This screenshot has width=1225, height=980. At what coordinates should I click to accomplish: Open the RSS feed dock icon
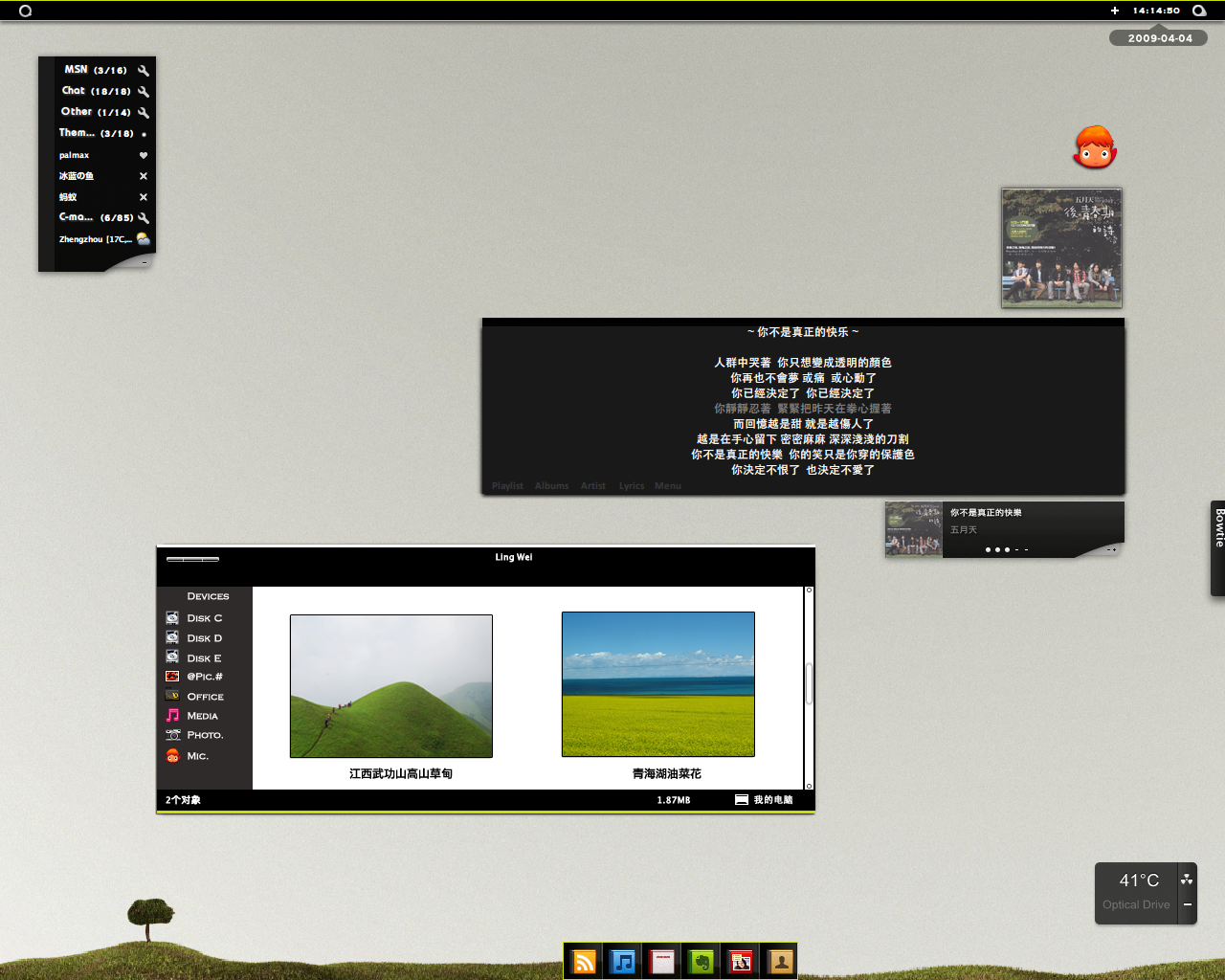pos(584,961)
